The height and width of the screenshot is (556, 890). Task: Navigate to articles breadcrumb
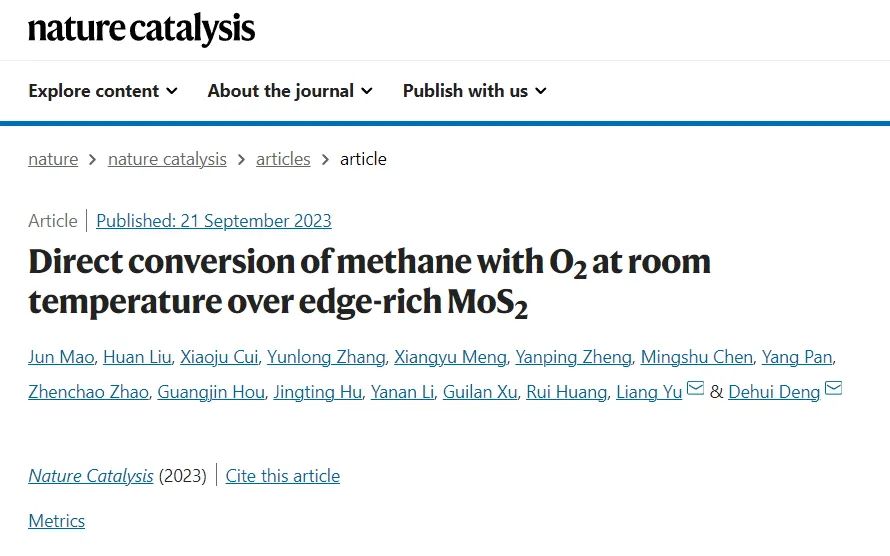[x=283, y=159]
